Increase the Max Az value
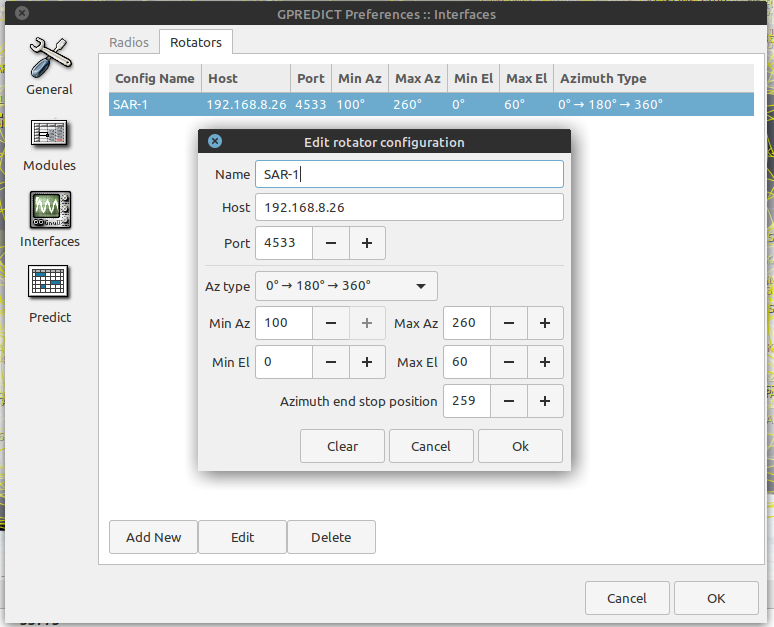The image size is (774, 627). tap(545, 323)
